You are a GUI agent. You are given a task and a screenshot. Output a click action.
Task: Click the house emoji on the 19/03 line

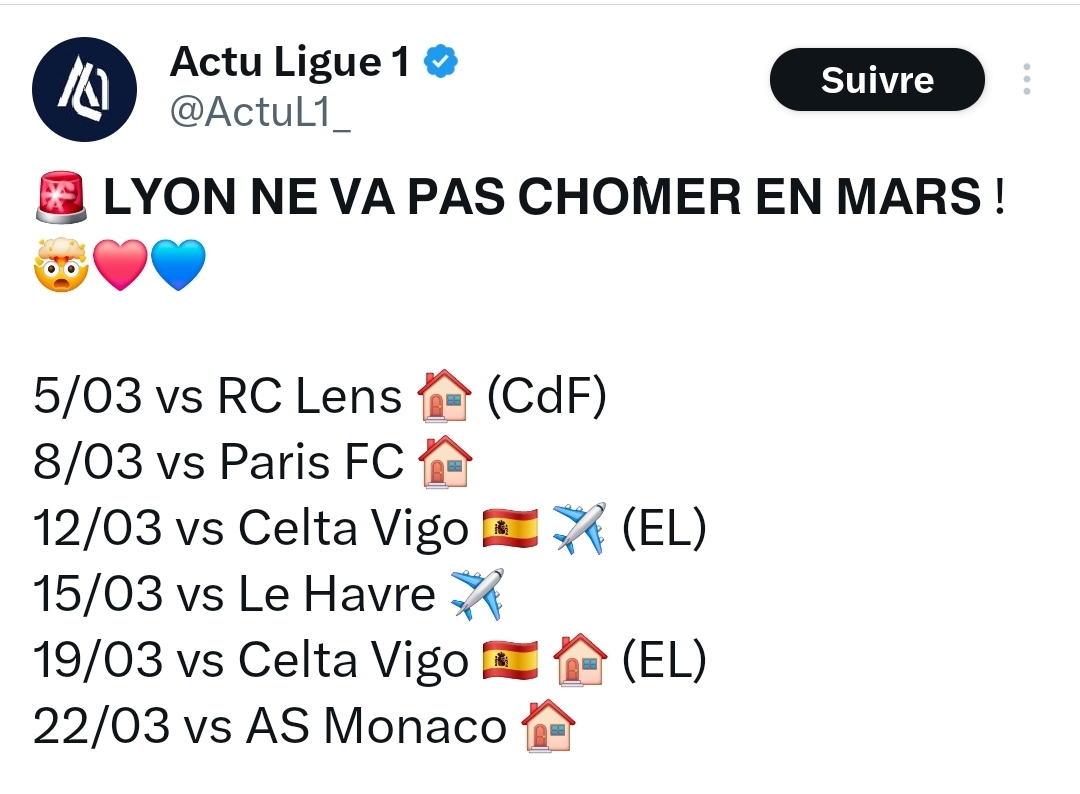[x=579, y=660]
